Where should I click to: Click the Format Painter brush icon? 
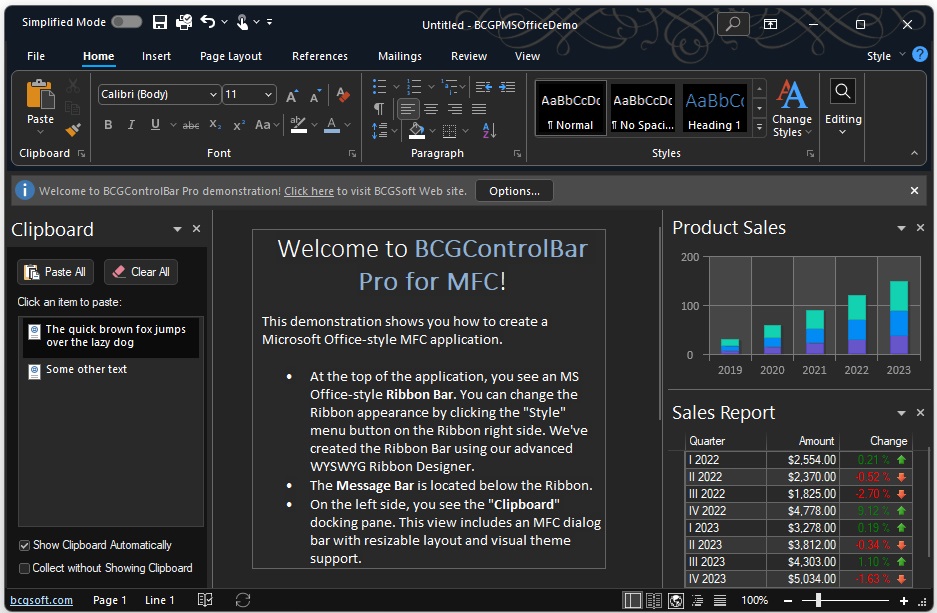(73, 130)
